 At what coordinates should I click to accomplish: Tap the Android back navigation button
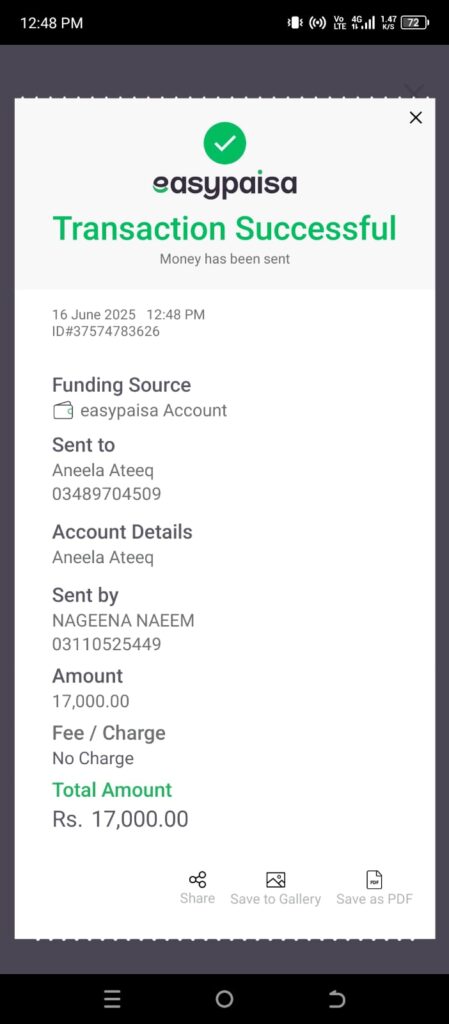(x=337, y=999)
